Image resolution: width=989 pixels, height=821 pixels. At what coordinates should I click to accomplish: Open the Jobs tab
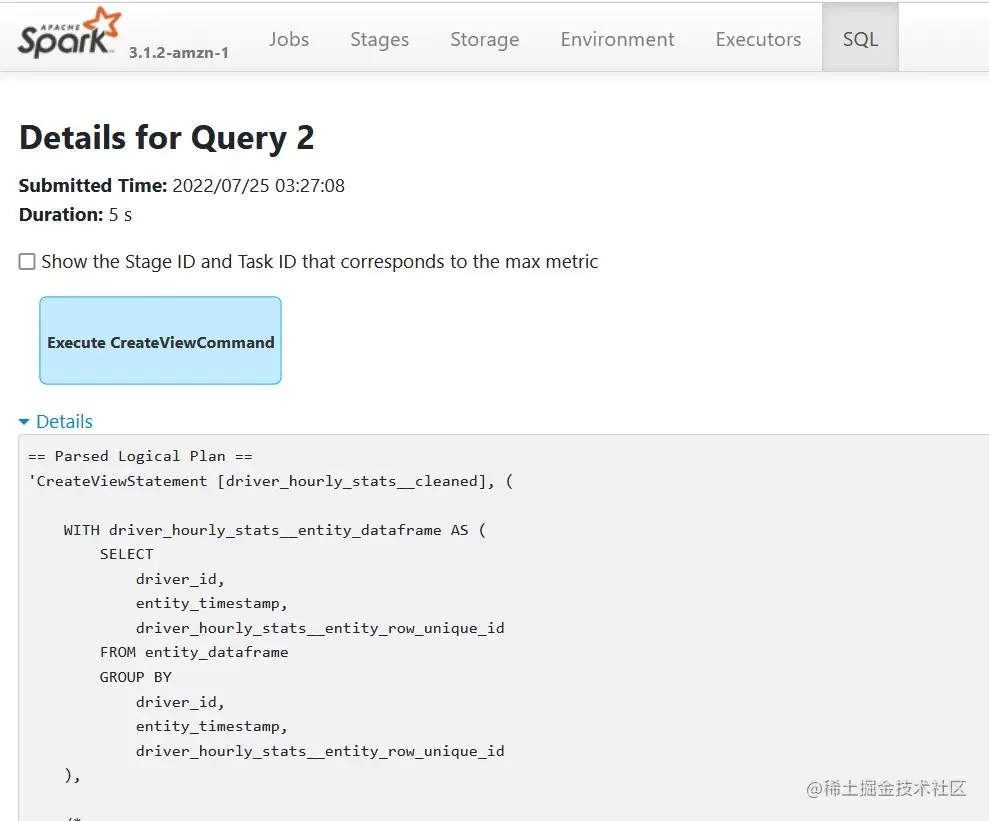coord(289,39)
